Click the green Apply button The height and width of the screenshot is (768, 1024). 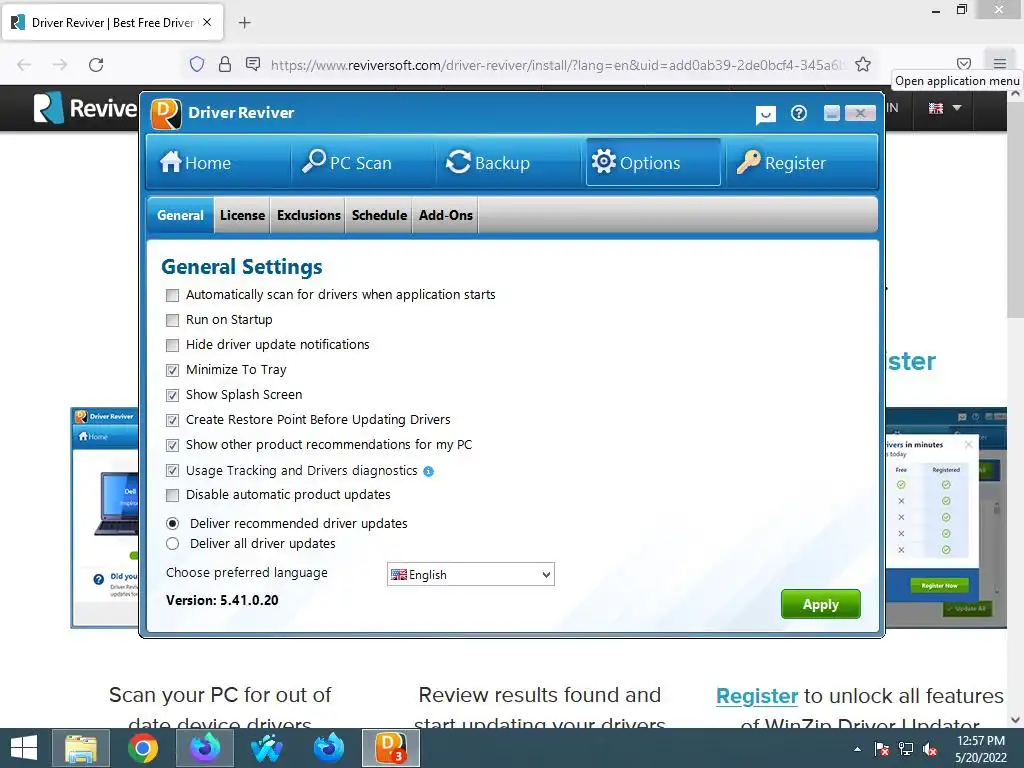[x=820, y=604]
